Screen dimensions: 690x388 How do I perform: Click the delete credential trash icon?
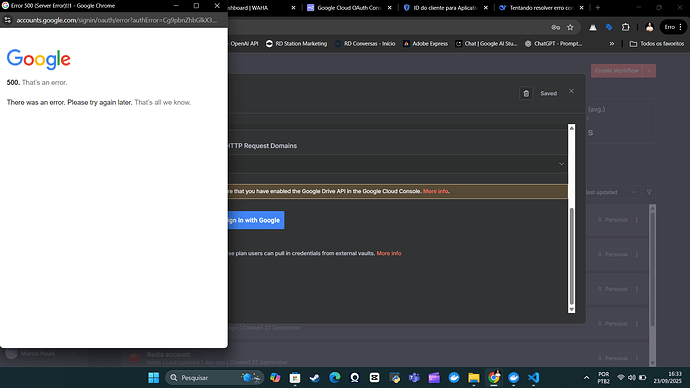pyautogui.click(x=526, y=93)
